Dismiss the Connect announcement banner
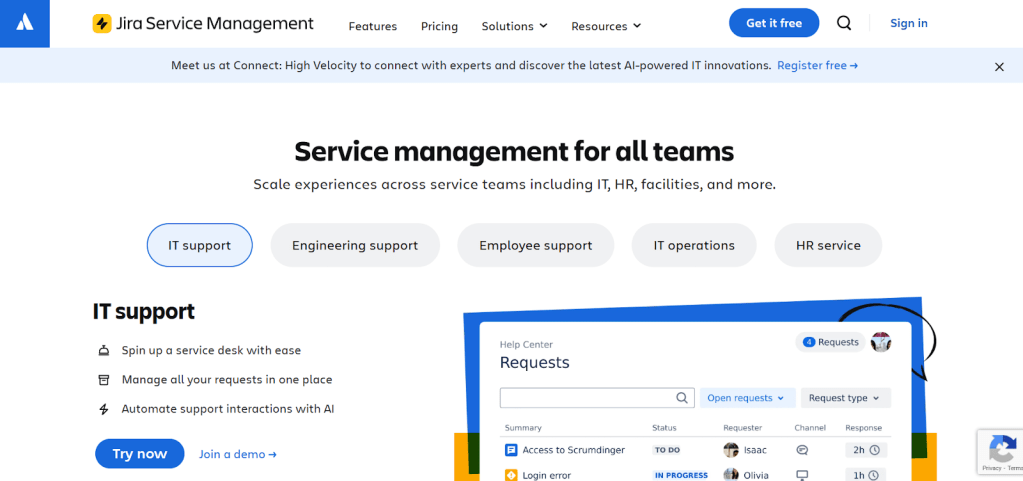 (x=998, y=67)
